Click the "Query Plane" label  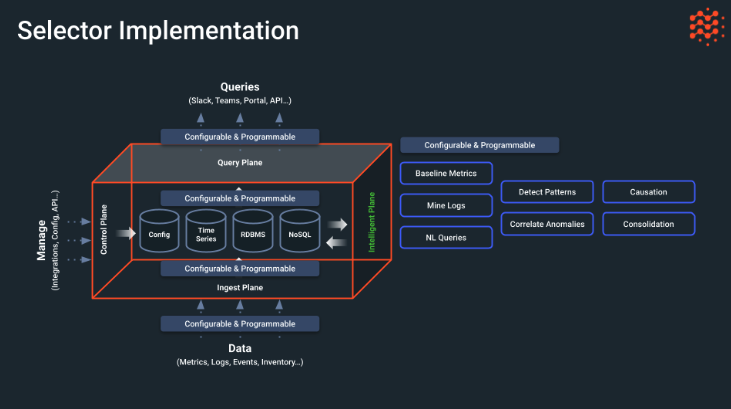pos(240,162)
